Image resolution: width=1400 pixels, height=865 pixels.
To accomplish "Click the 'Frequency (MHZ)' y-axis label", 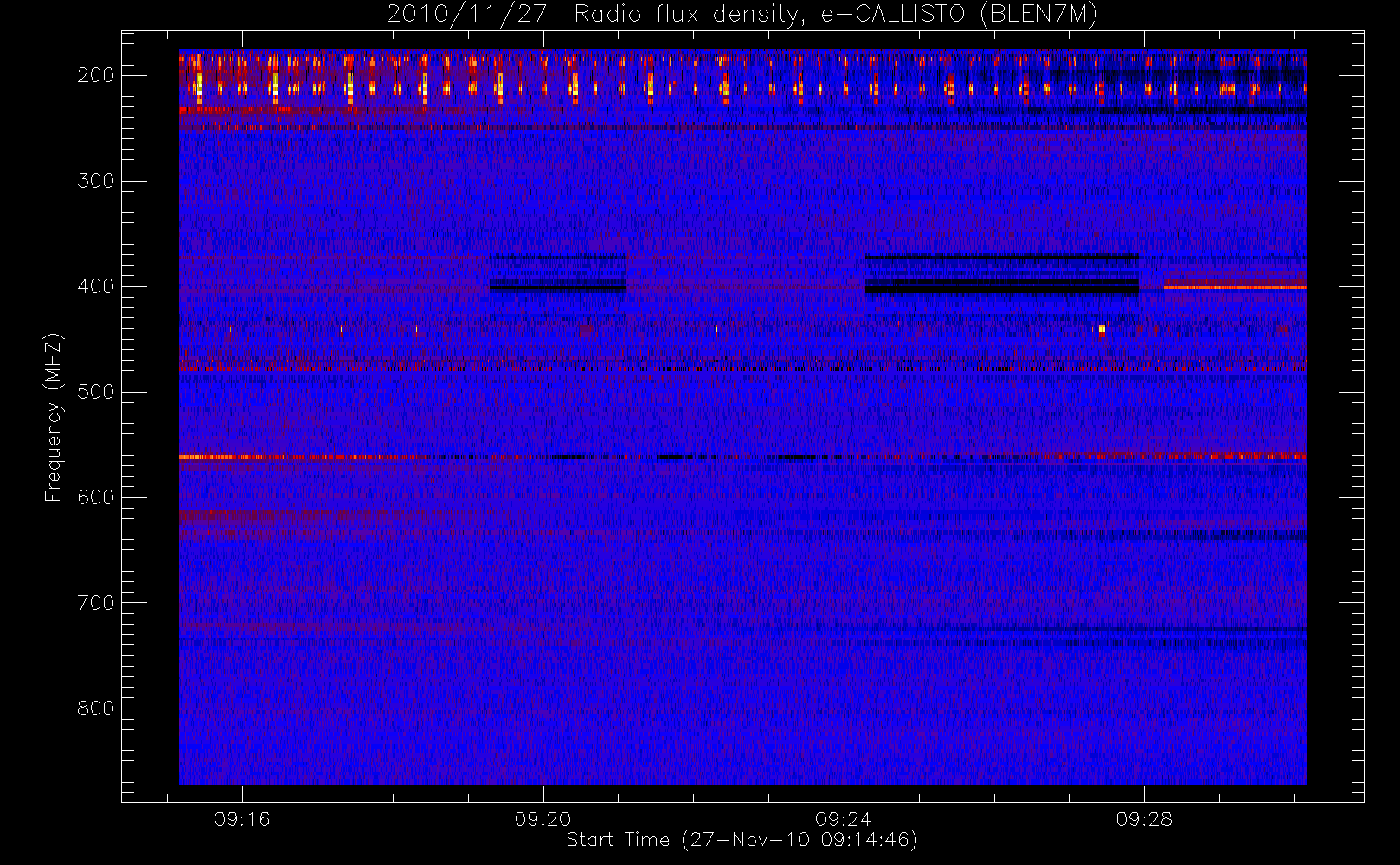I will click(54, 417).
